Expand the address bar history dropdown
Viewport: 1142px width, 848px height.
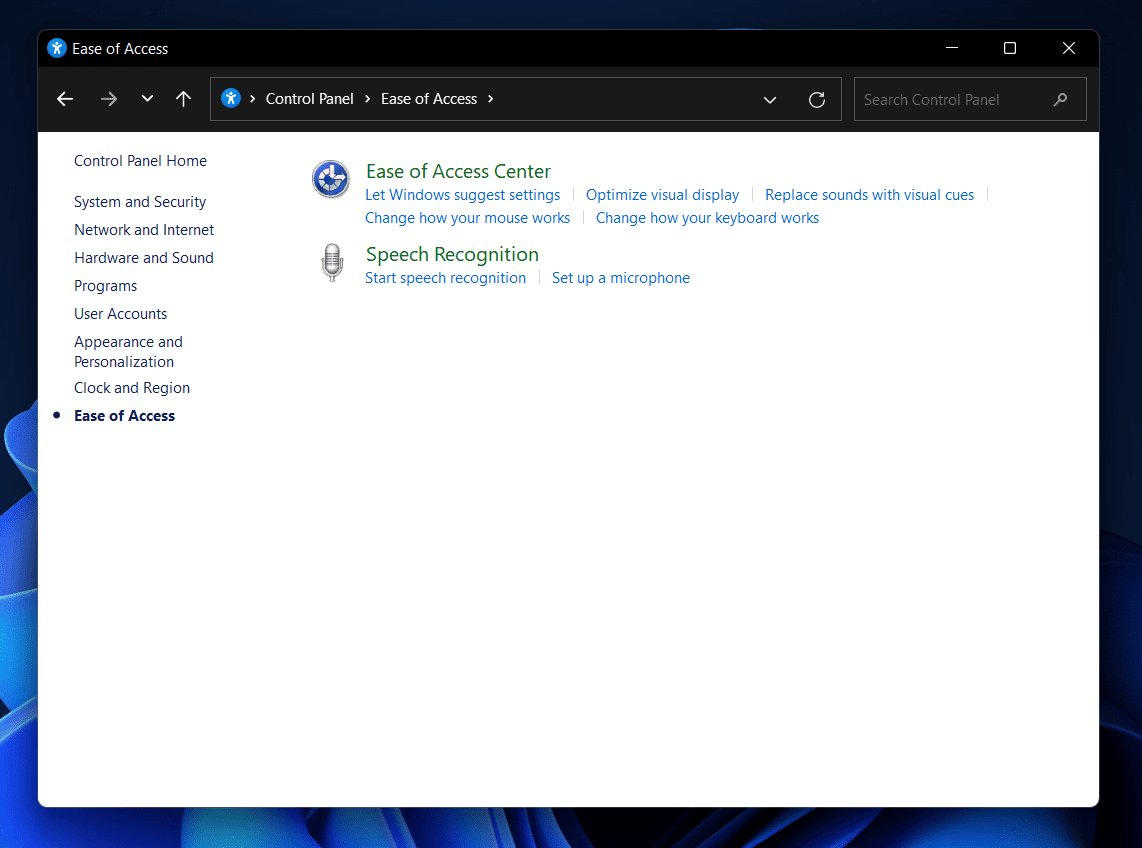pyautogui.click(x=770, y=99)
